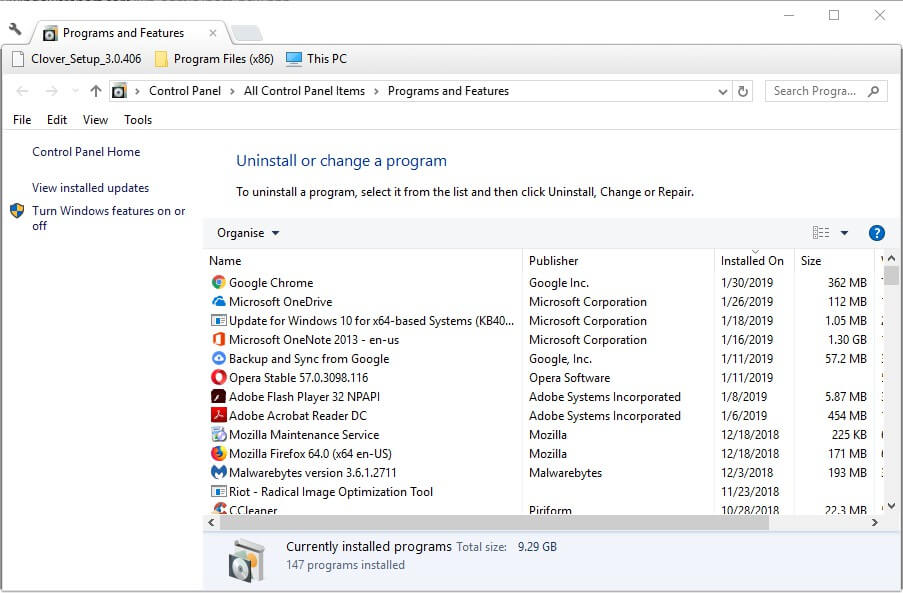
Task: Click the horizontal scrollbar right arrow
Action: coord(874,522)
